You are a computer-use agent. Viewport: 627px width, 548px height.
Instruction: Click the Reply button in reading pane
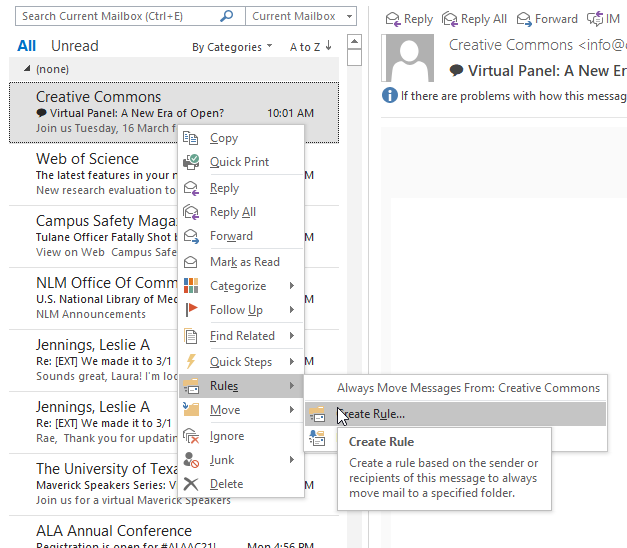click(x=409, y=19)
